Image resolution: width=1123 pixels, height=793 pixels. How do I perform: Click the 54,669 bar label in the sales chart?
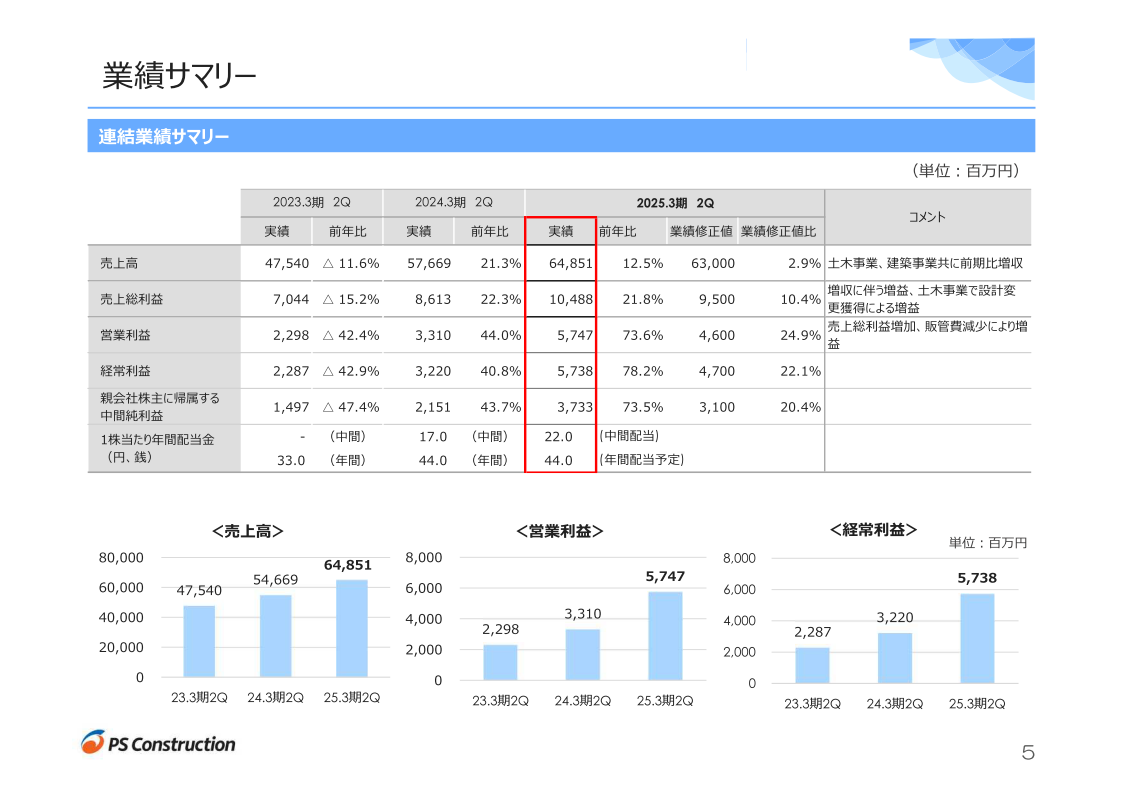point(275,580)
